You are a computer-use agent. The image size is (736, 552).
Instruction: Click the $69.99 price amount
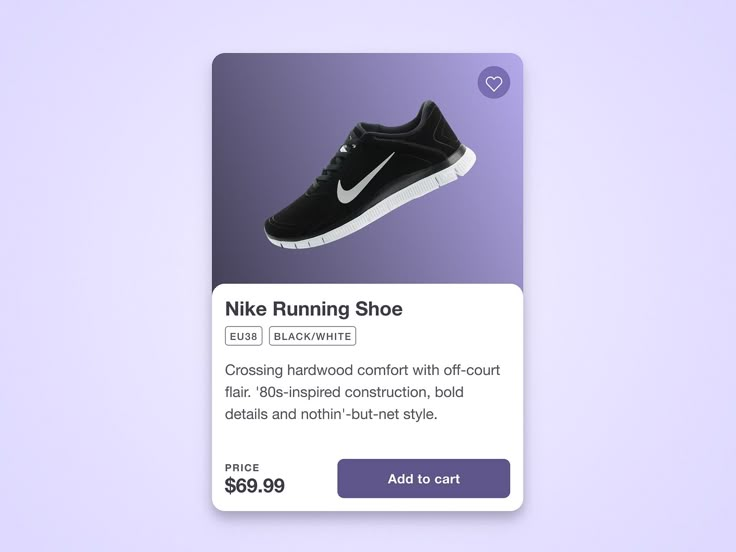(254, 486)
